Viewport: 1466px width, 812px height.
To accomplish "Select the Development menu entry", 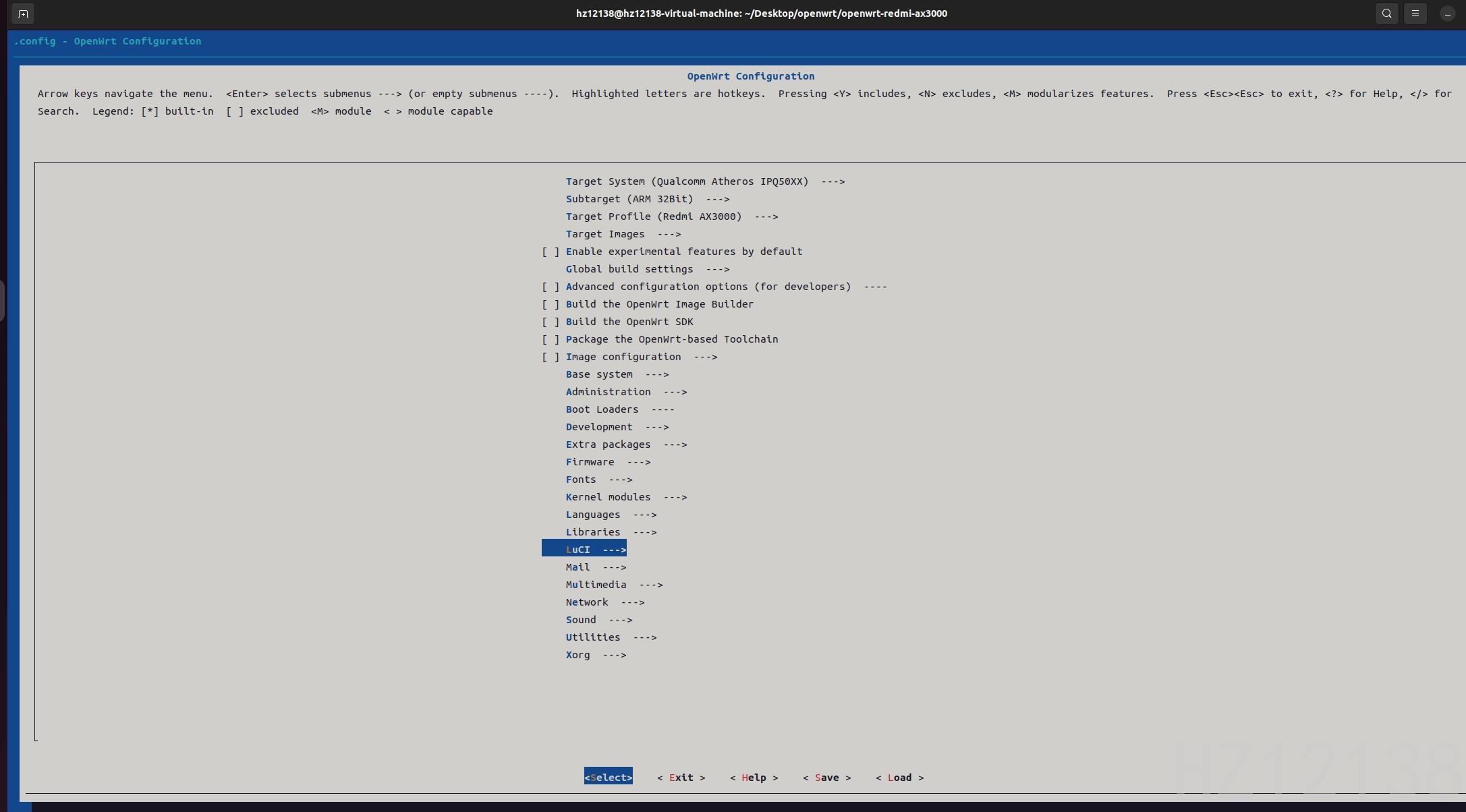I will (617, 427).
